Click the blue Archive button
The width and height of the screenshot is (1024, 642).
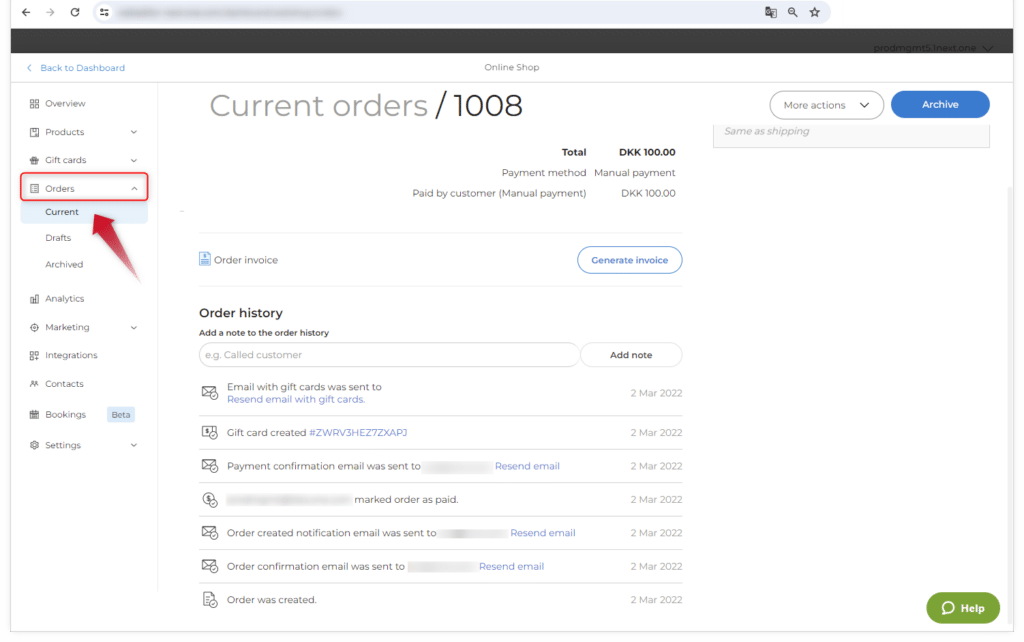pyautogui.click(x=939, y=105)
